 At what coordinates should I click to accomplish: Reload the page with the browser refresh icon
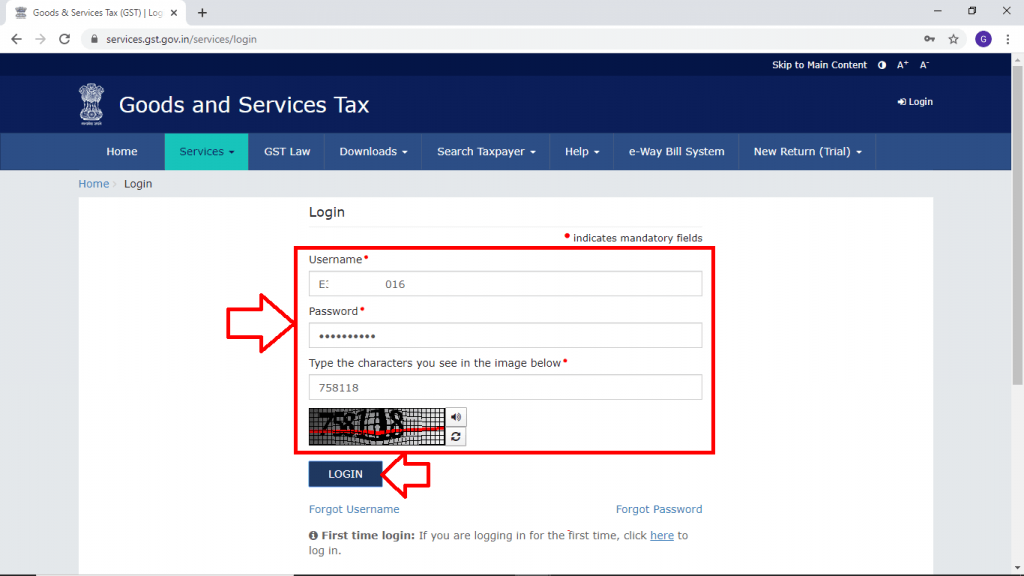(64, 39)
